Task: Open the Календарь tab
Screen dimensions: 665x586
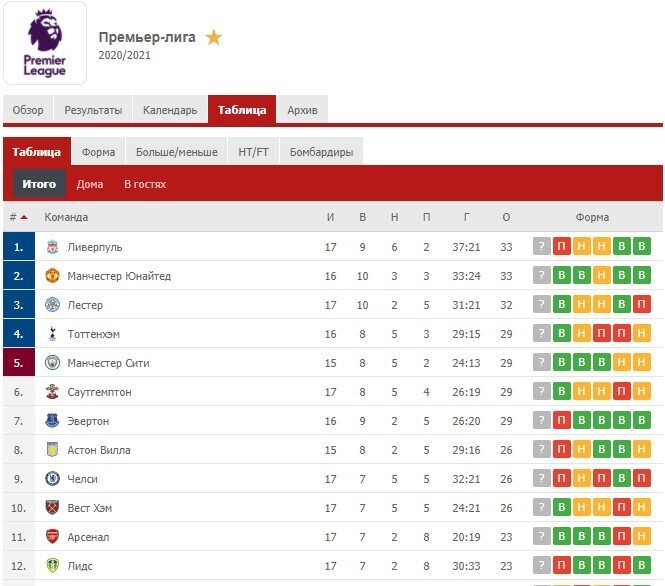Action: pos(170,110)
